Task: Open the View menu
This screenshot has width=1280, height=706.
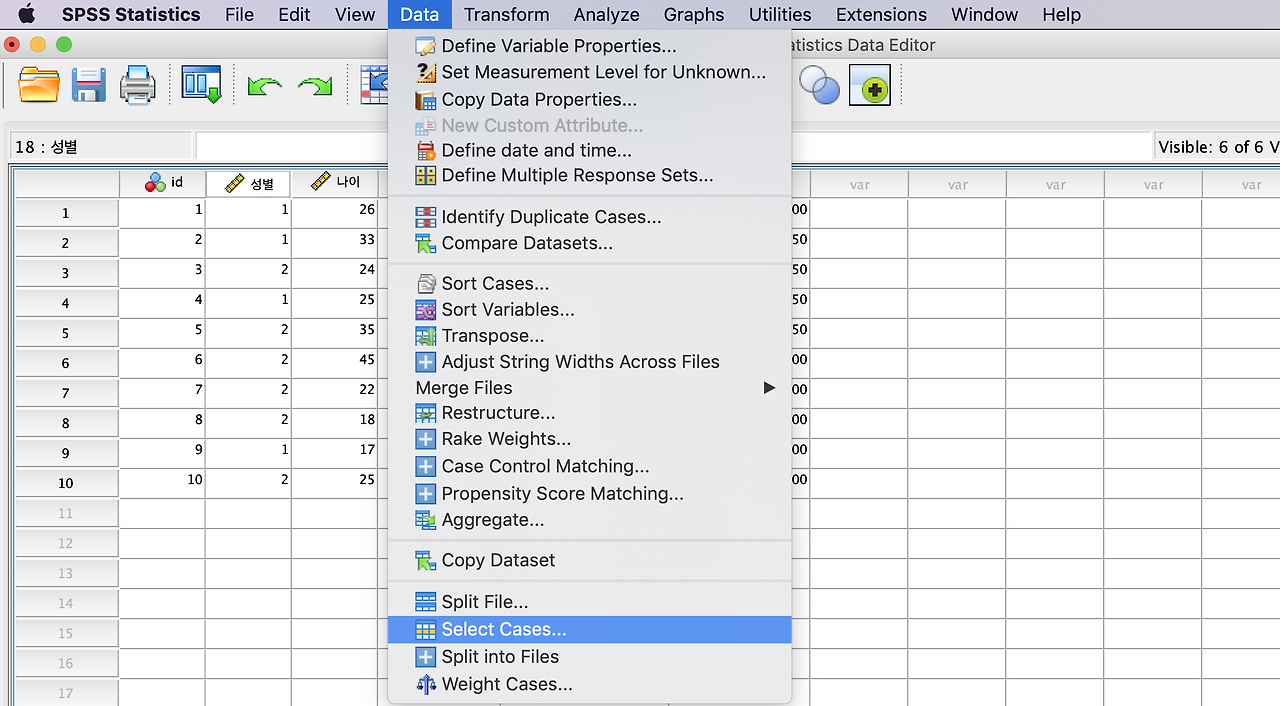Action: [x=355, y=14]
